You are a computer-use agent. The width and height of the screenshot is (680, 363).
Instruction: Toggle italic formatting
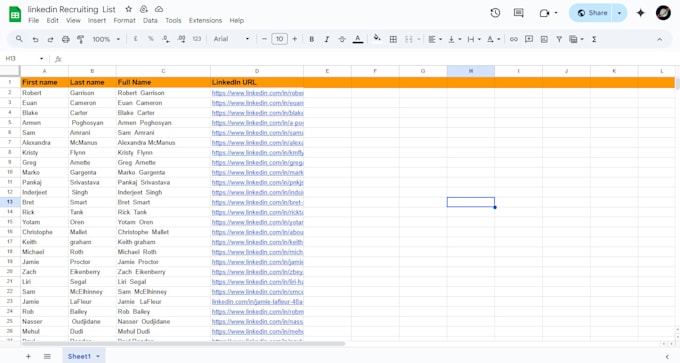click(x=327, y=39)
